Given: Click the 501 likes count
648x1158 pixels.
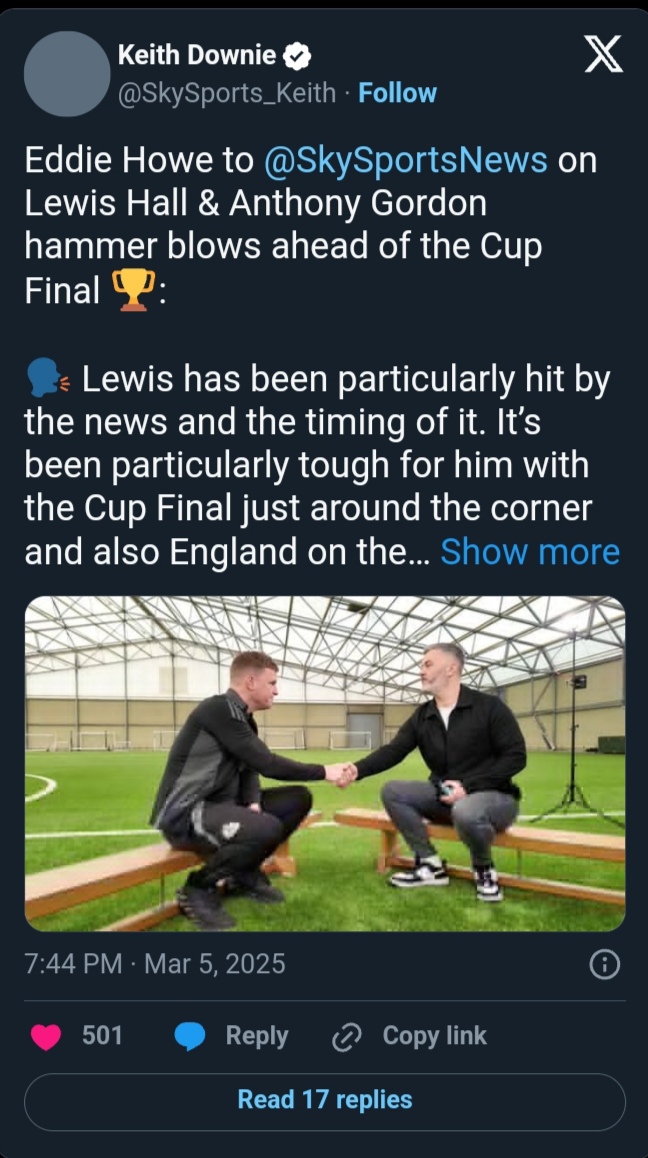Looking at the screenshot, I should pyautogui.click(x=102, y=1036).
